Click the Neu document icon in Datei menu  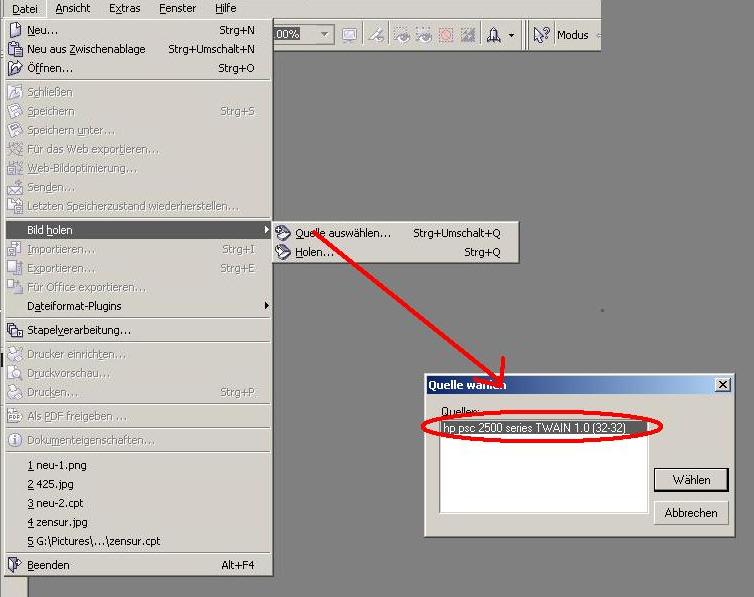tap(14, 30)
